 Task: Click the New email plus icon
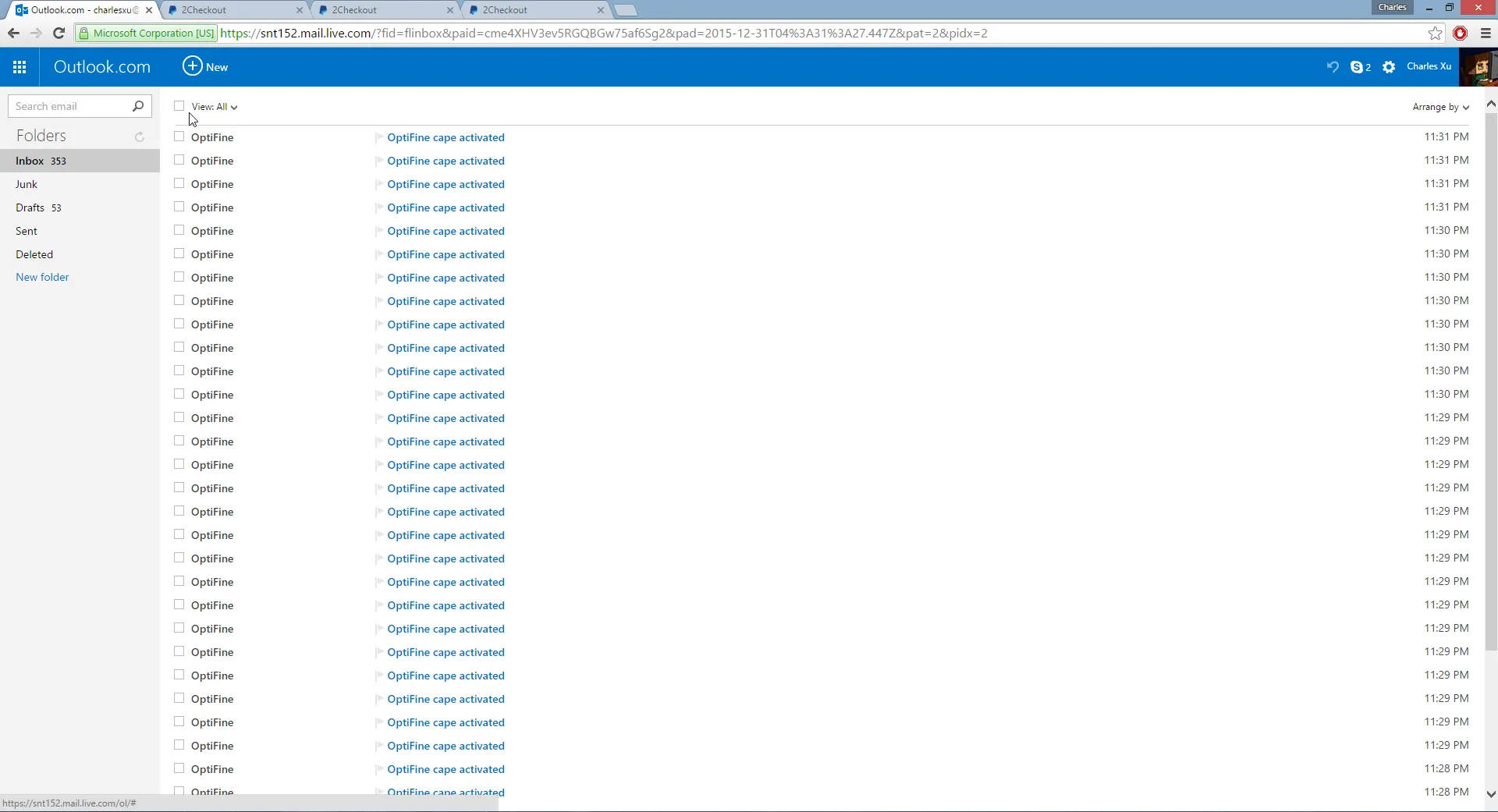click(x=192, y=66)
